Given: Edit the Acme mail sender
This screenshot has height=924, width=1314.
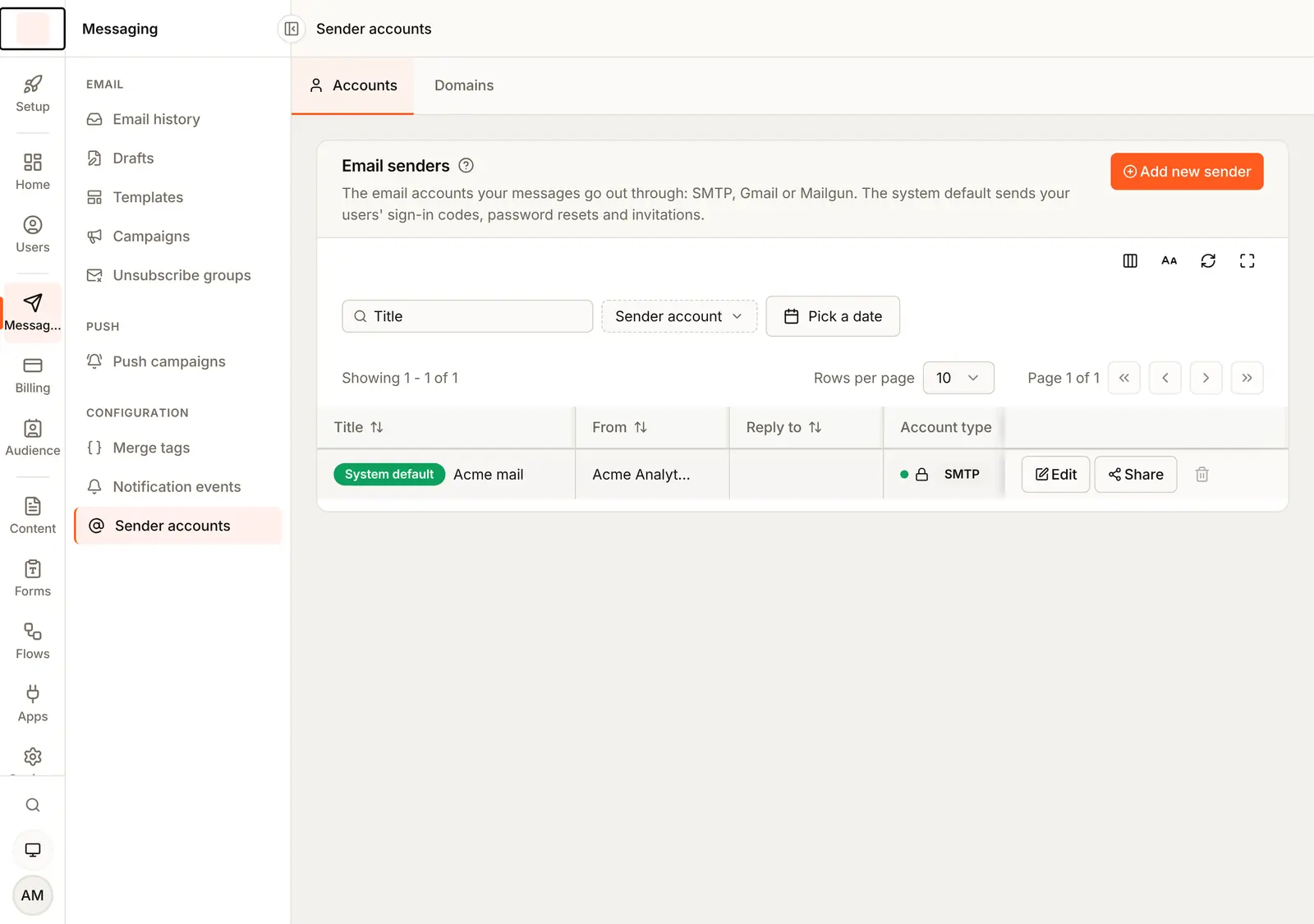Looking at the screenshot, I should tap(1055, 474).
